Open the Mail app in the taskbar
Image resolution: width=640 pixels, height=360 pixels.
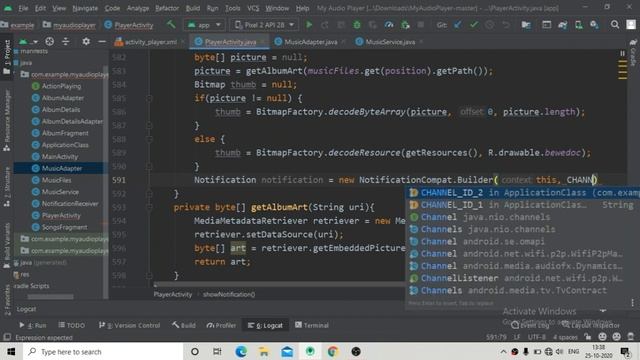287,351
